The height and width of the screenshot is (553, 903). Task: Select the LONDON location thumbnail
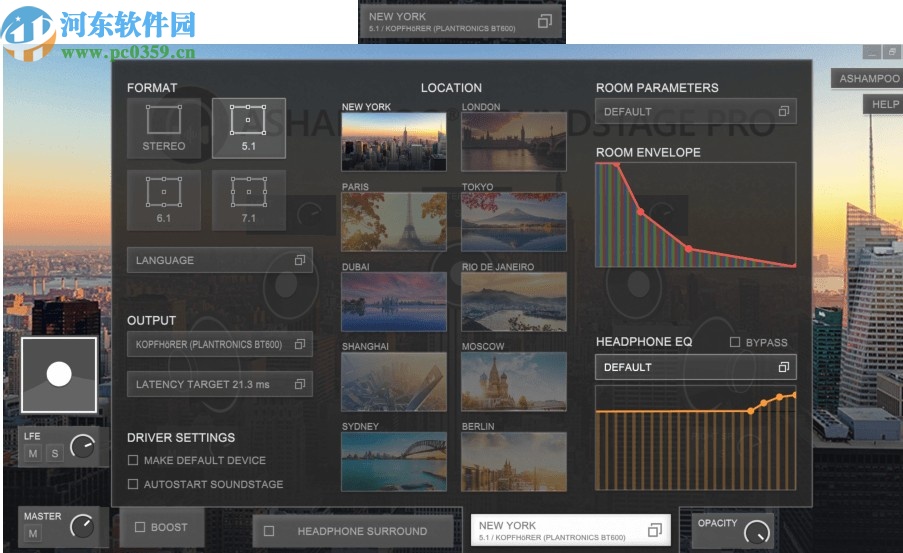point(514,142)
